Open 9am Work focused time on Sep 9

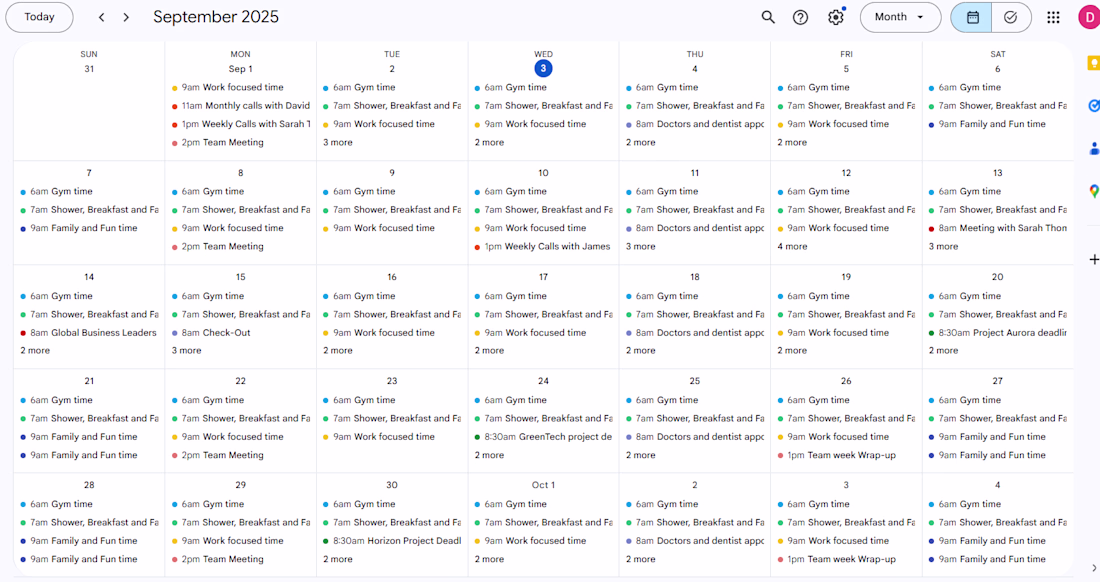392,228
